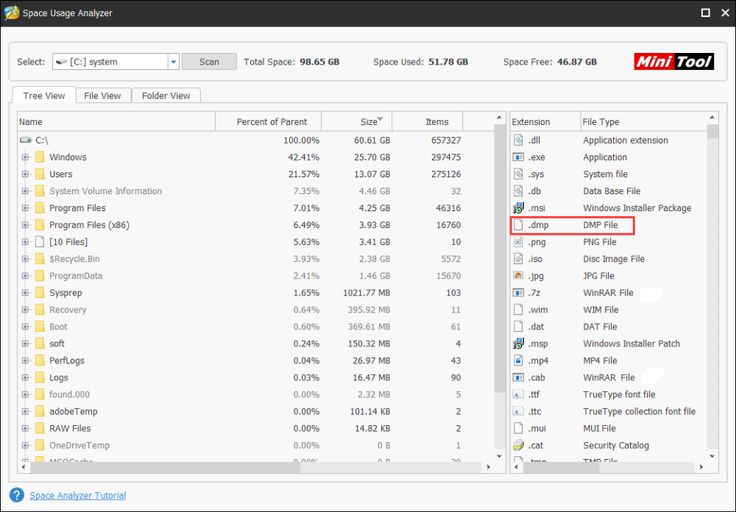The width and height of the screenshot is (736, 512).
Task: Click the .cab WinRAR icon
Action: click(x=518, y=377)
